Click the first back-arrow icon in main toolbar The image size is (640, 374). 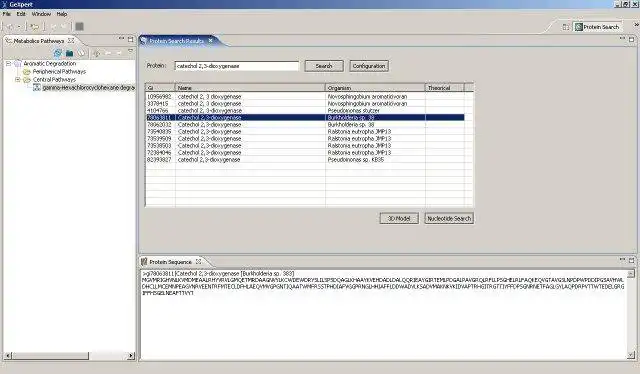(9, 27)
